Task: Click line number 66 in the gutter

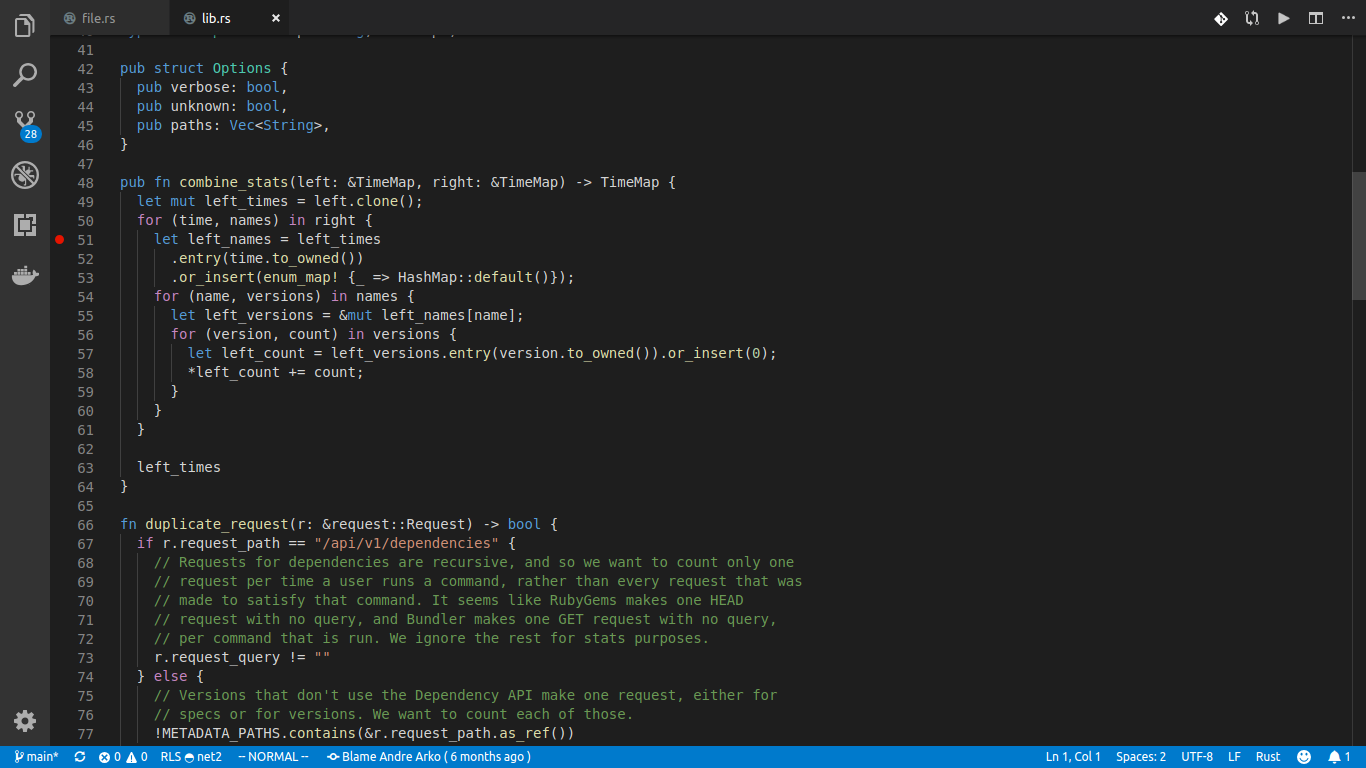Action: coord(85,525)
